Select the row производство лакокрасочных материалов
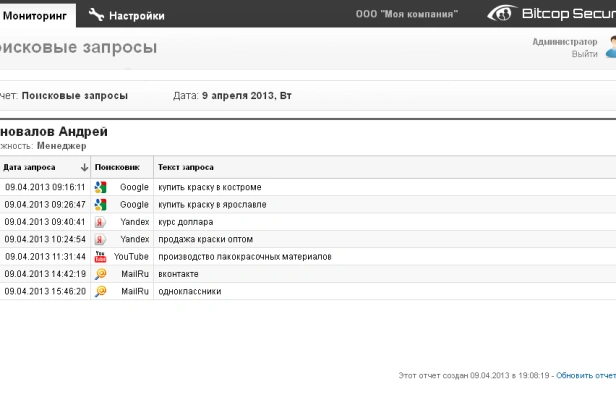 point(308,257)
